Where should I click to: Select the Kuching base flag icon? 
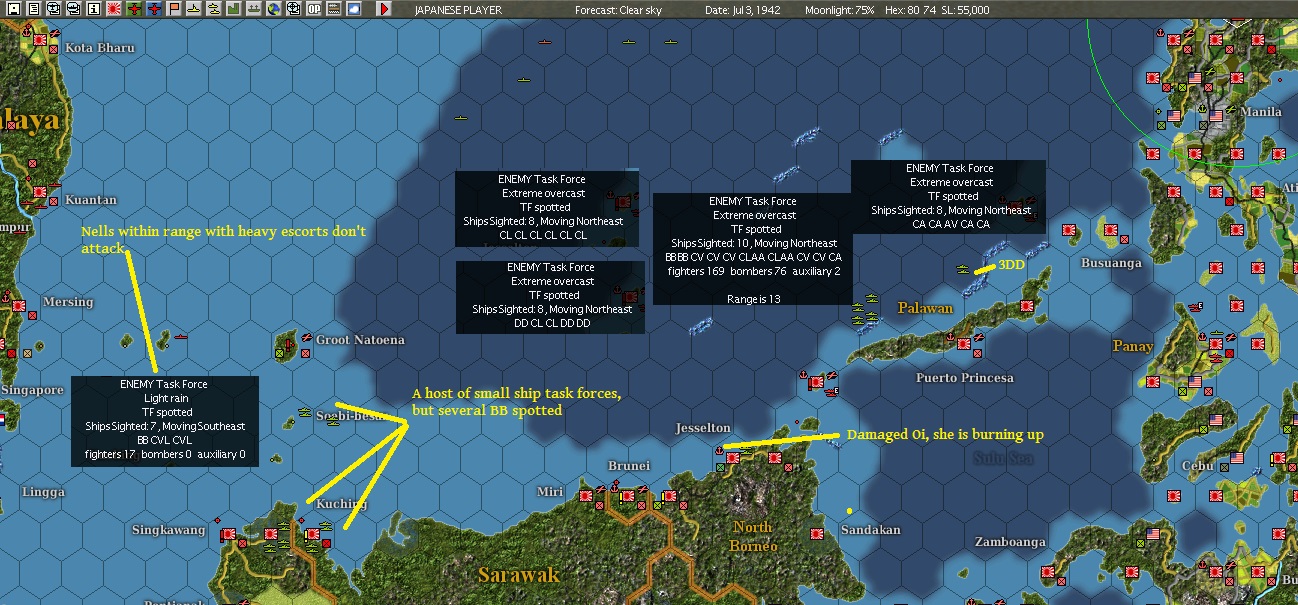(313, 534)
